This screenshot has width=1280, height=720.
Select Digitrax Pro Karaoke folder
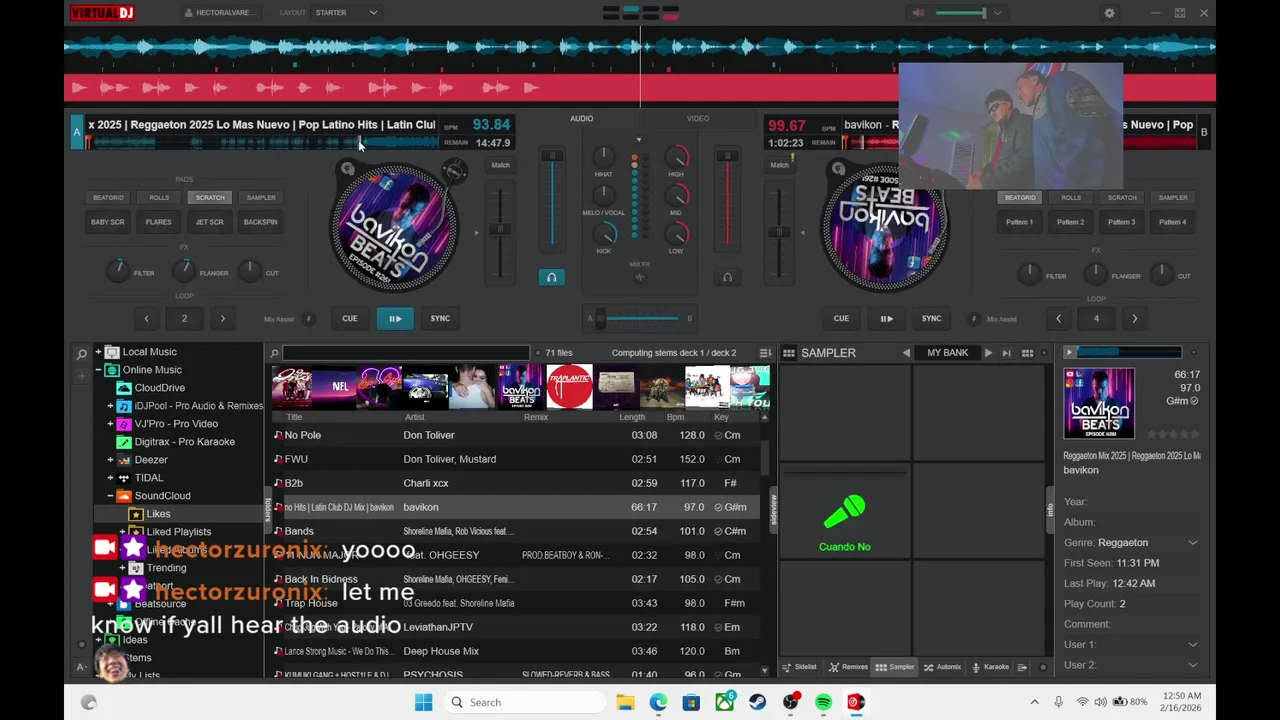point(185,442)
